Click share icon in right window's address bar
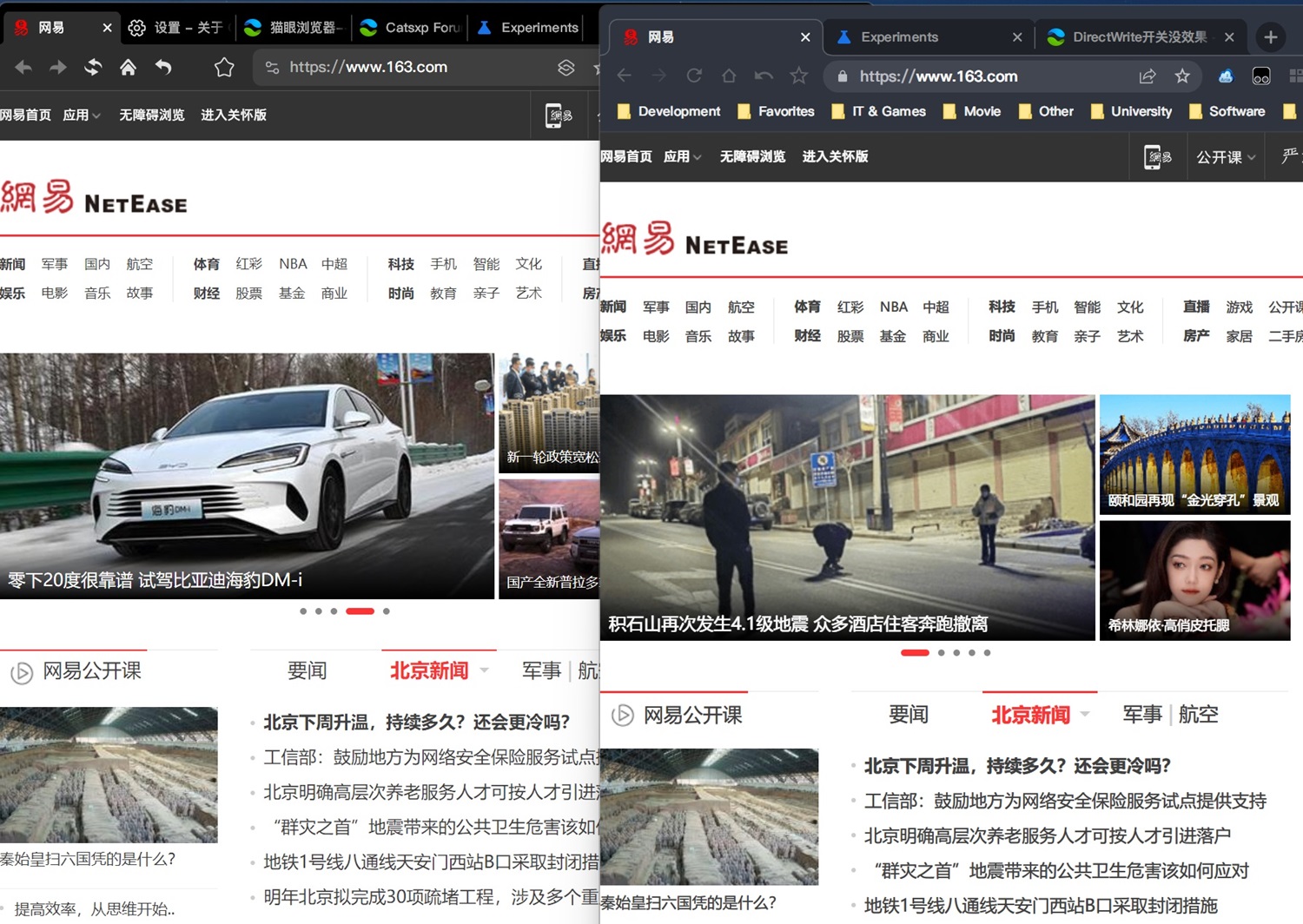Image resolution: width=1303 pixels, height=924 pixels. point(1148,76)
